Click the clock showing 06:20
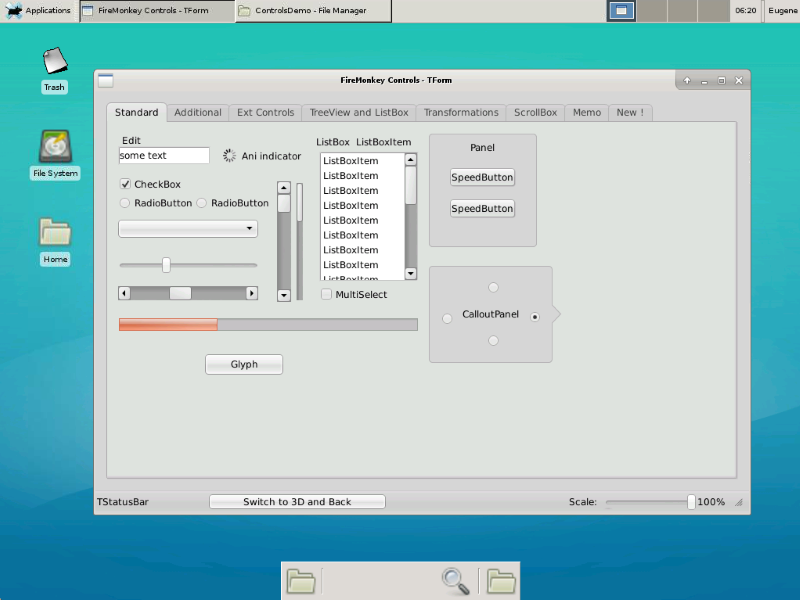Image resolution: width=800 pixels, height=600 pixels. point(745,10)
